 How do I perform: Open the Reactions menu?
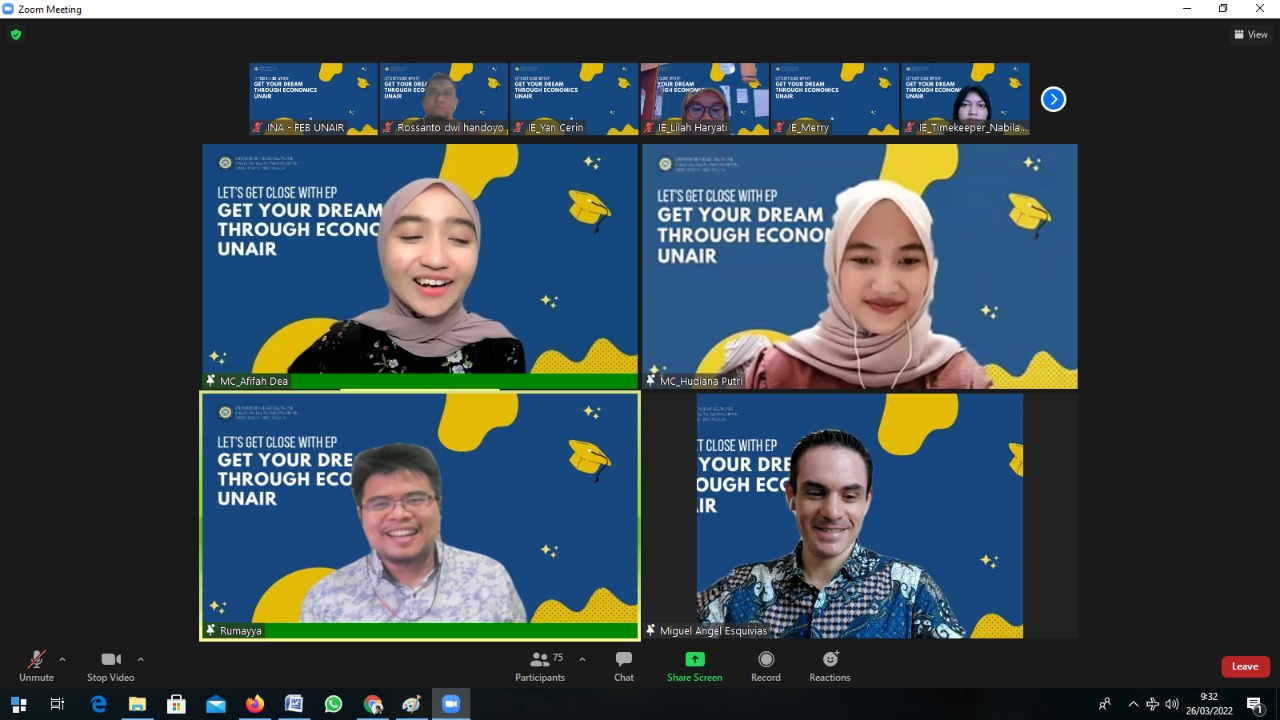829,666
